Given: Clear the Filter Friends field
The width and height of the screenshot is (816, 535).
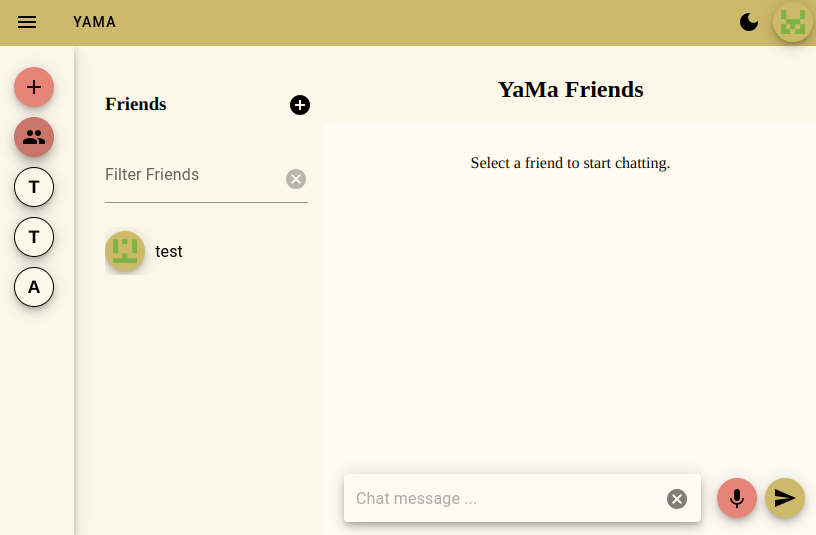Looking at the screenshot, I should point(296,179).
